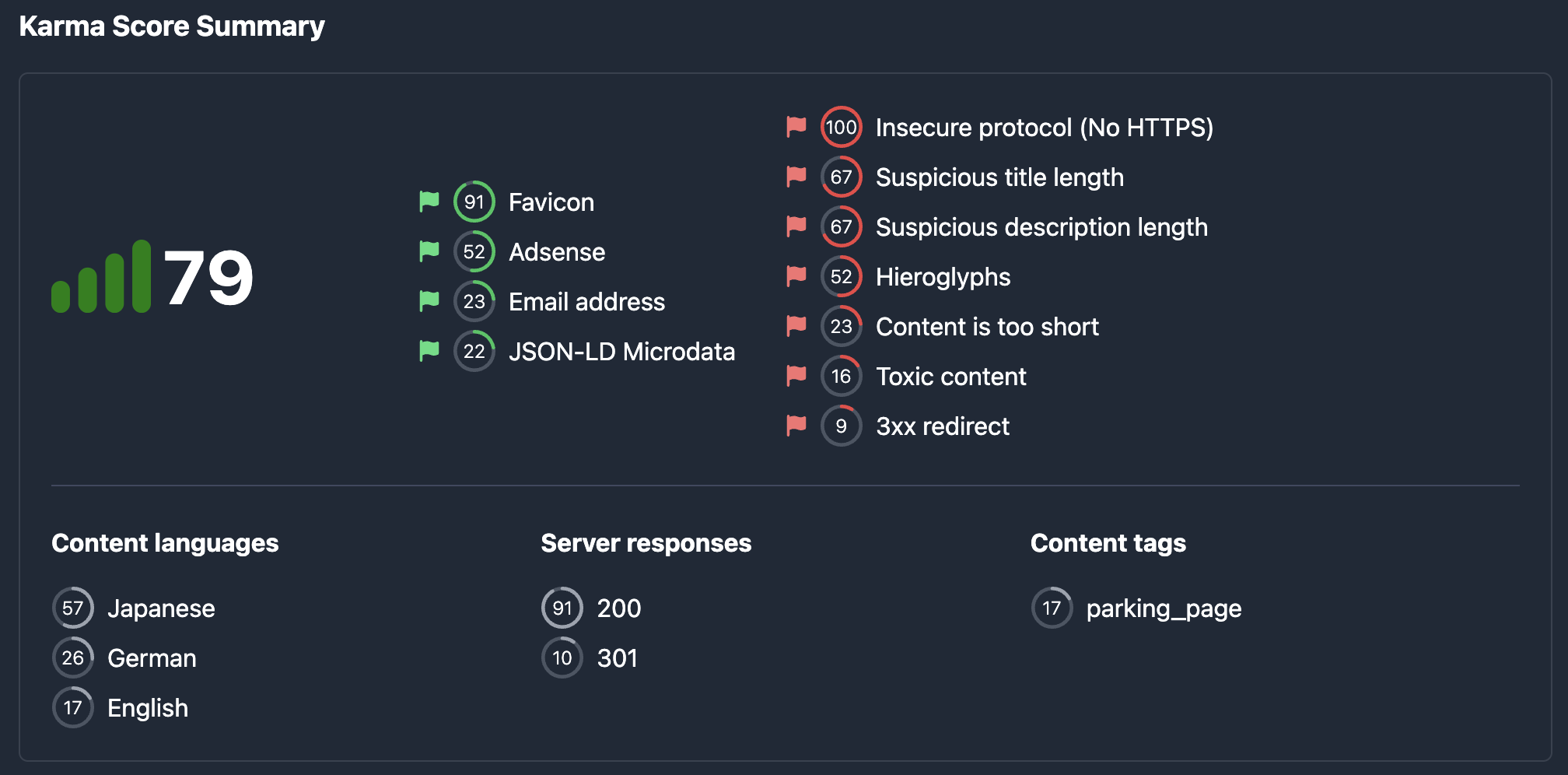Click the red flag next to Toxic content
The height and width of the screenshot is (775, 1568).
point(796,376)
